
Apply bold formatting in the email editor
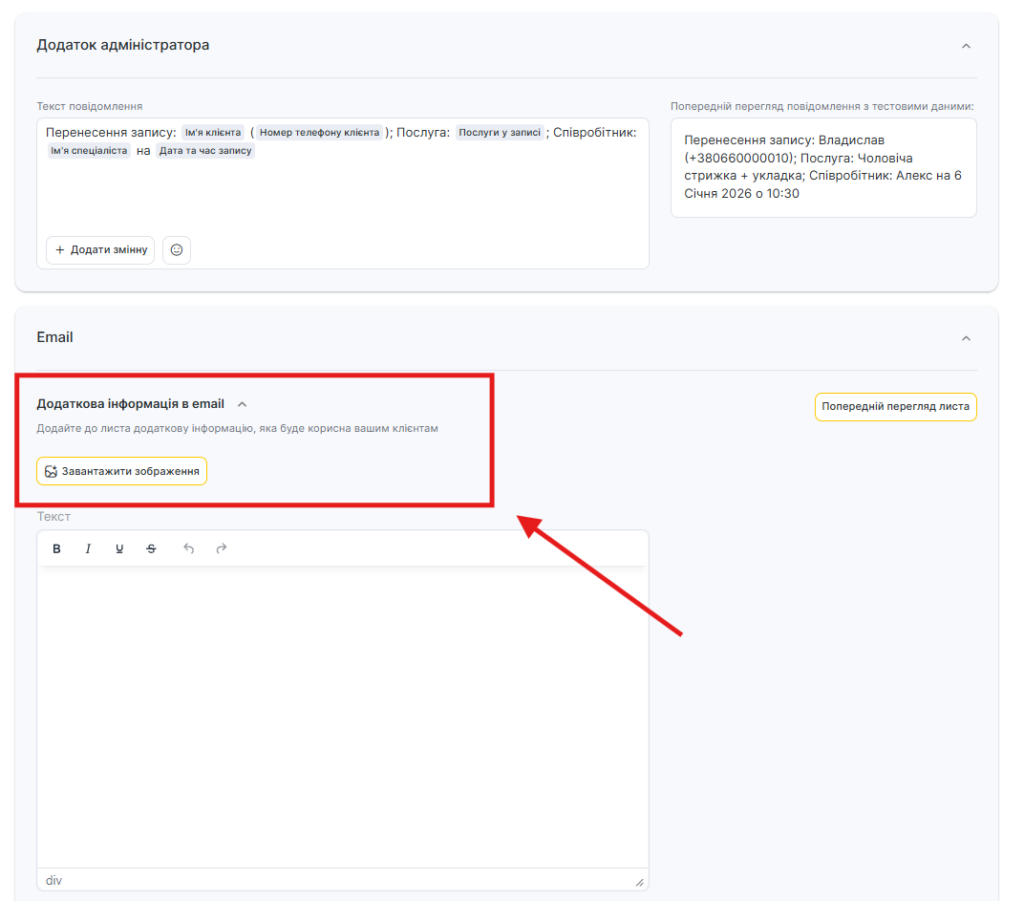(57, 549)
